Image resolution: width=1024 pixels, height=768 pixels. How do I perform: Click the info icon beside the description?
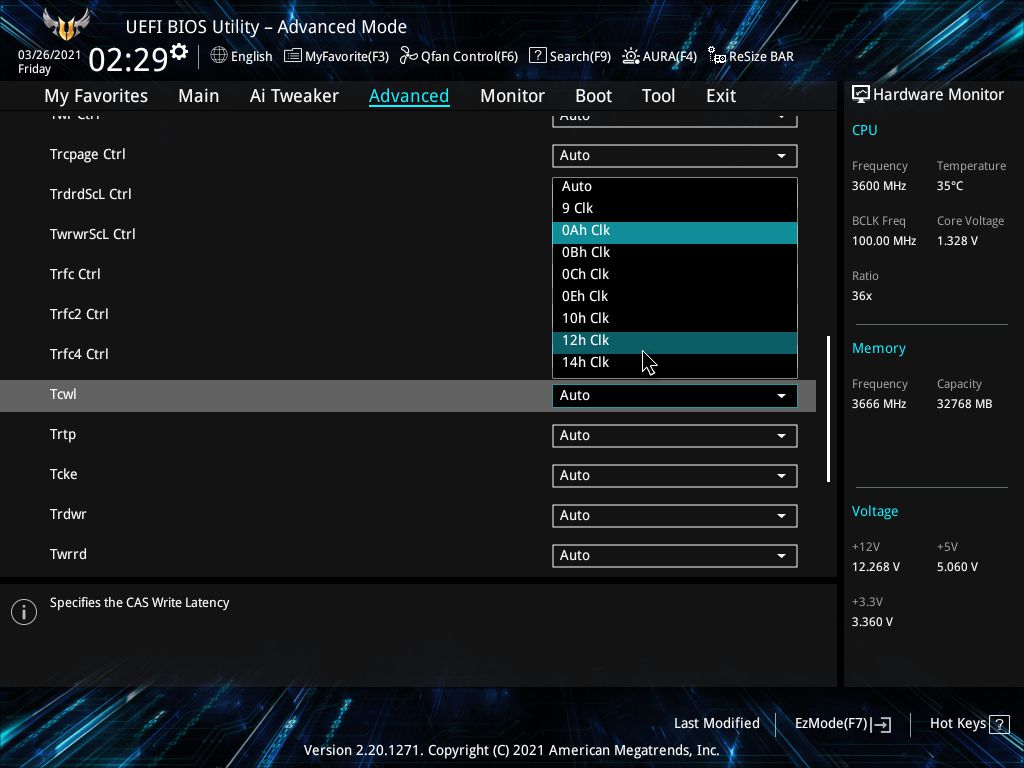(x=24, y=612)
